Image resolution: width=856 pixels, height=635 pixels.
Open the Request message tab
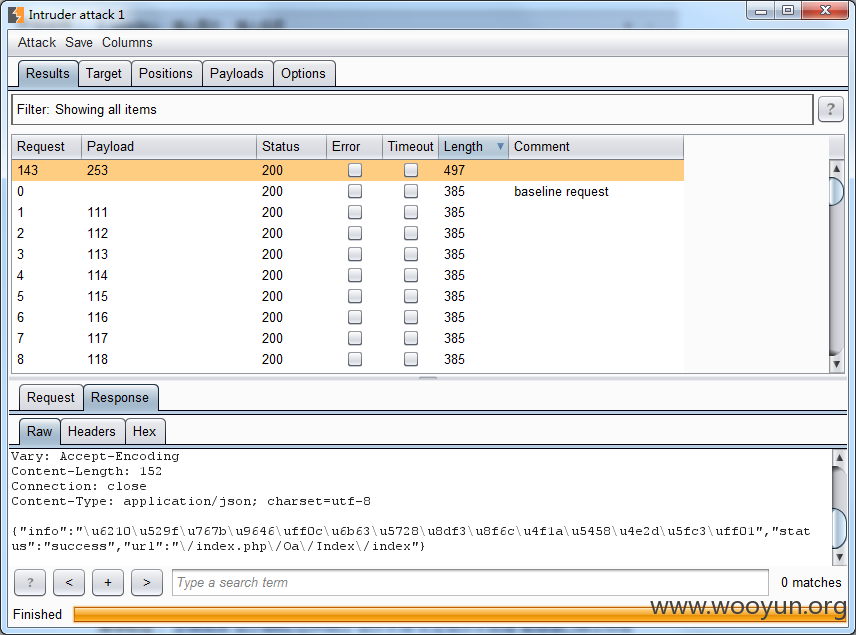click(51, 397)
